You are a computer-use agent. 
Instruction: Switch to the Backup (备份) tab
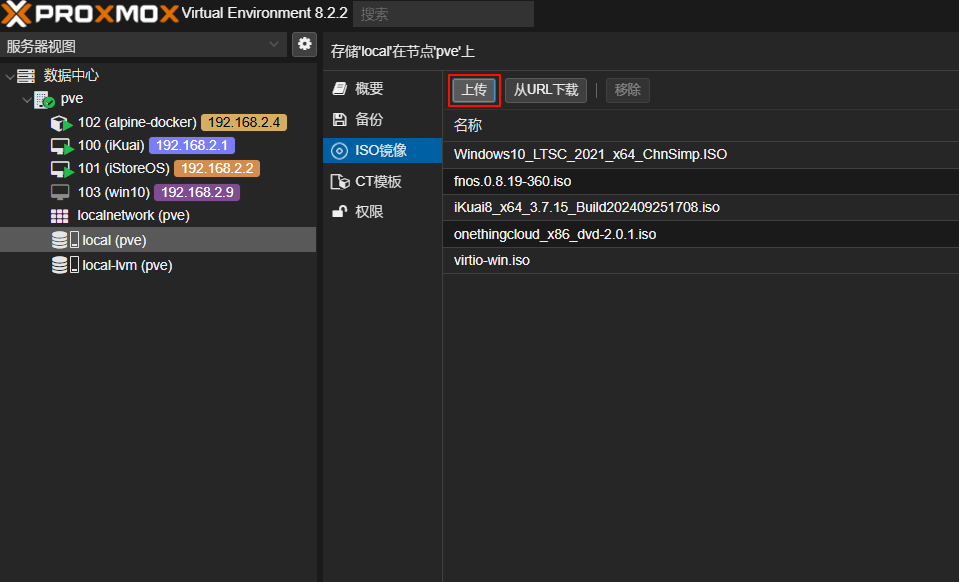click(369, 120)
